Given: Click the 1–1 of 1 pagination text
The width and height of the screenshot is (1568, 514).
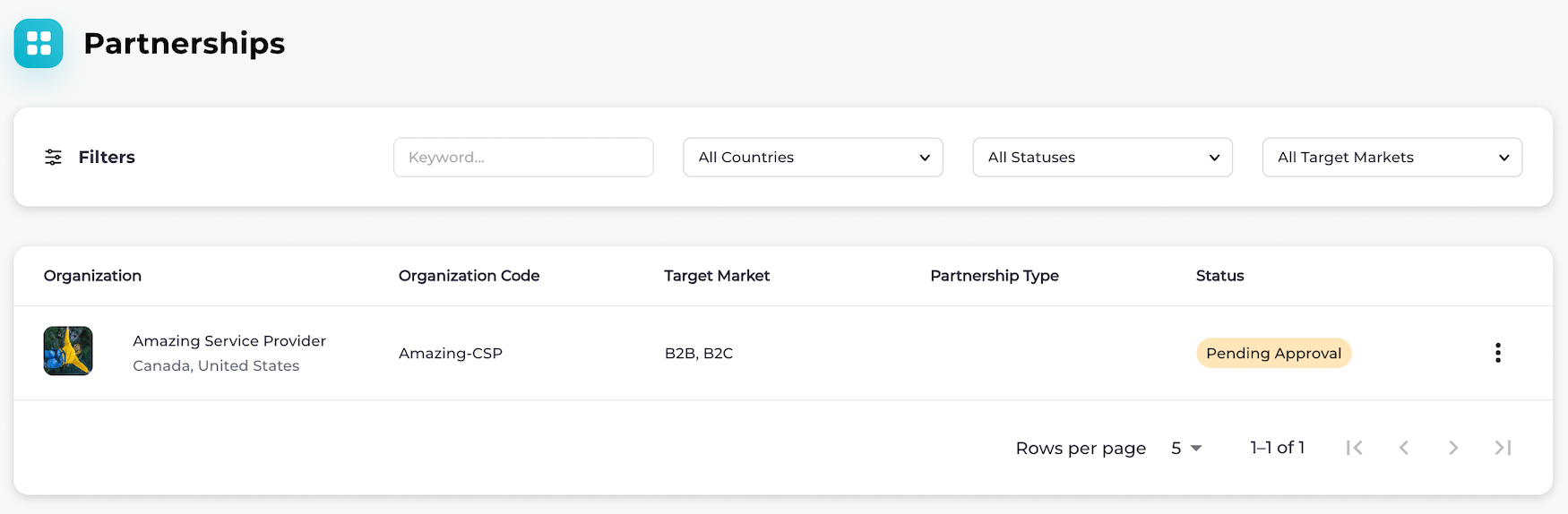Looking at the screenshot, I should point(1277,448).
